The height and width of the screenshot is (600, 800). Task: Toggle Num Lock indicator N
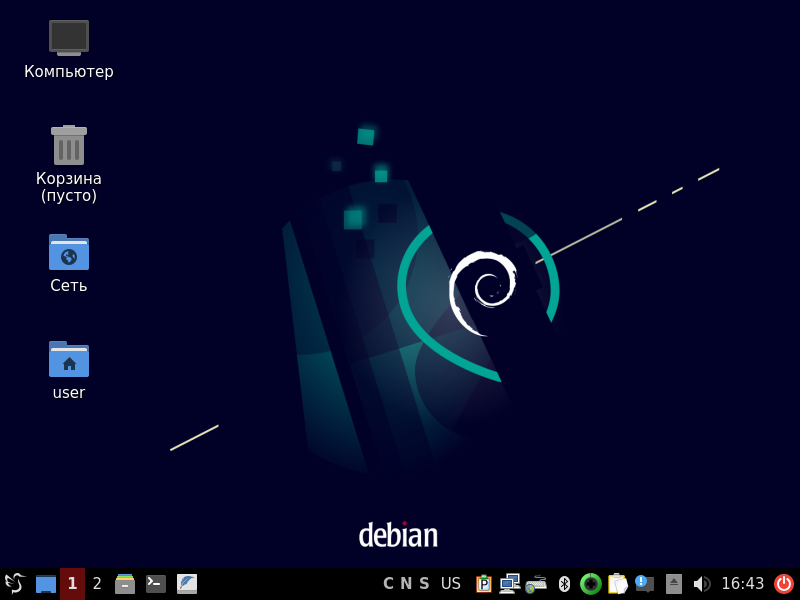406,583
